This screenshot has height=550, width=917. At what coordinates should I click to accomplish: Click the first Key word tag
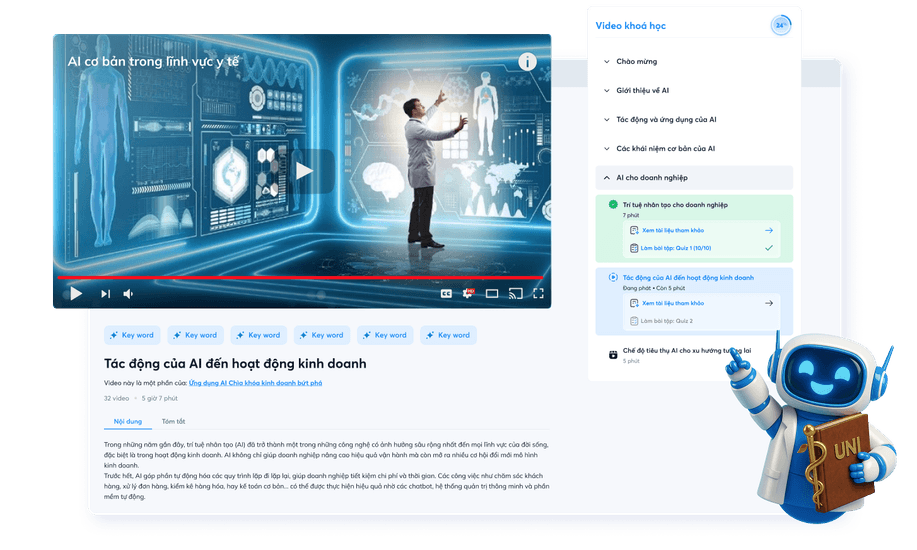132,335
